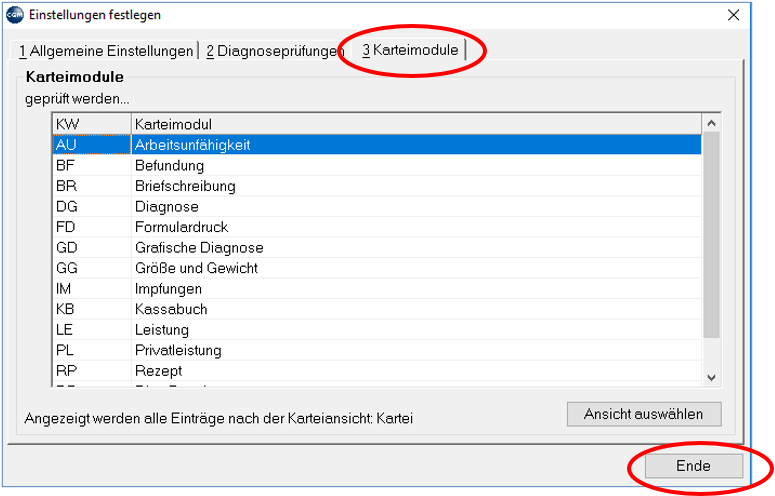Click the Ende button
Image resolution: width=775 pixels, height=496 pixels.
pyautogui.click(x=693, y=466)
